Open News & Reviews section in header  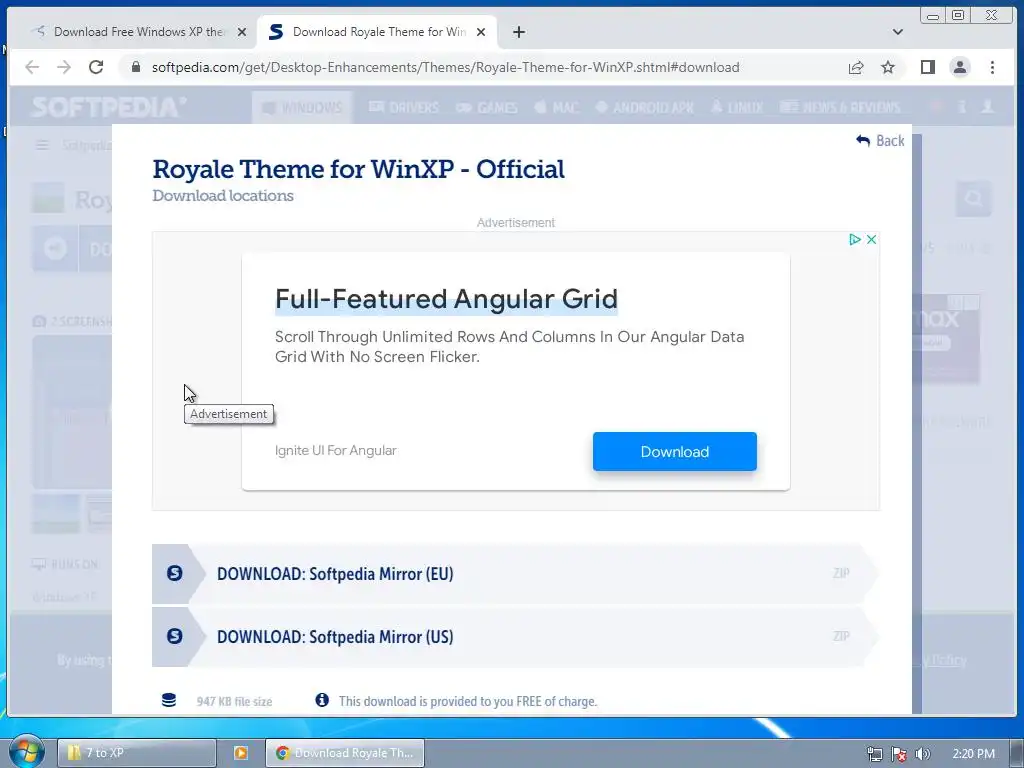click(x=840, y=107)
